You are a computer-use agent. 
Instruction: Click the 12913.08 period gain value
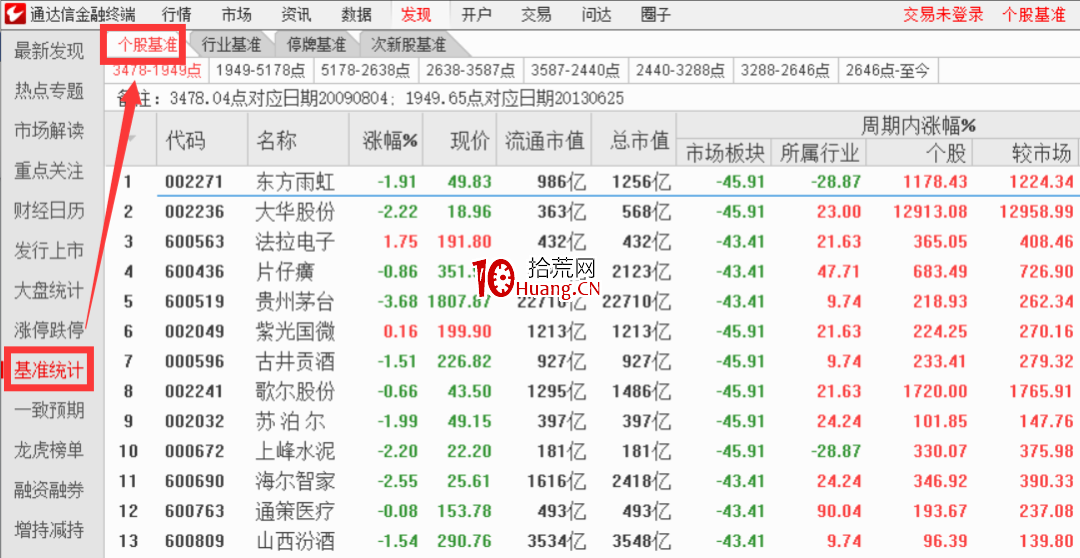click(930, 211)
